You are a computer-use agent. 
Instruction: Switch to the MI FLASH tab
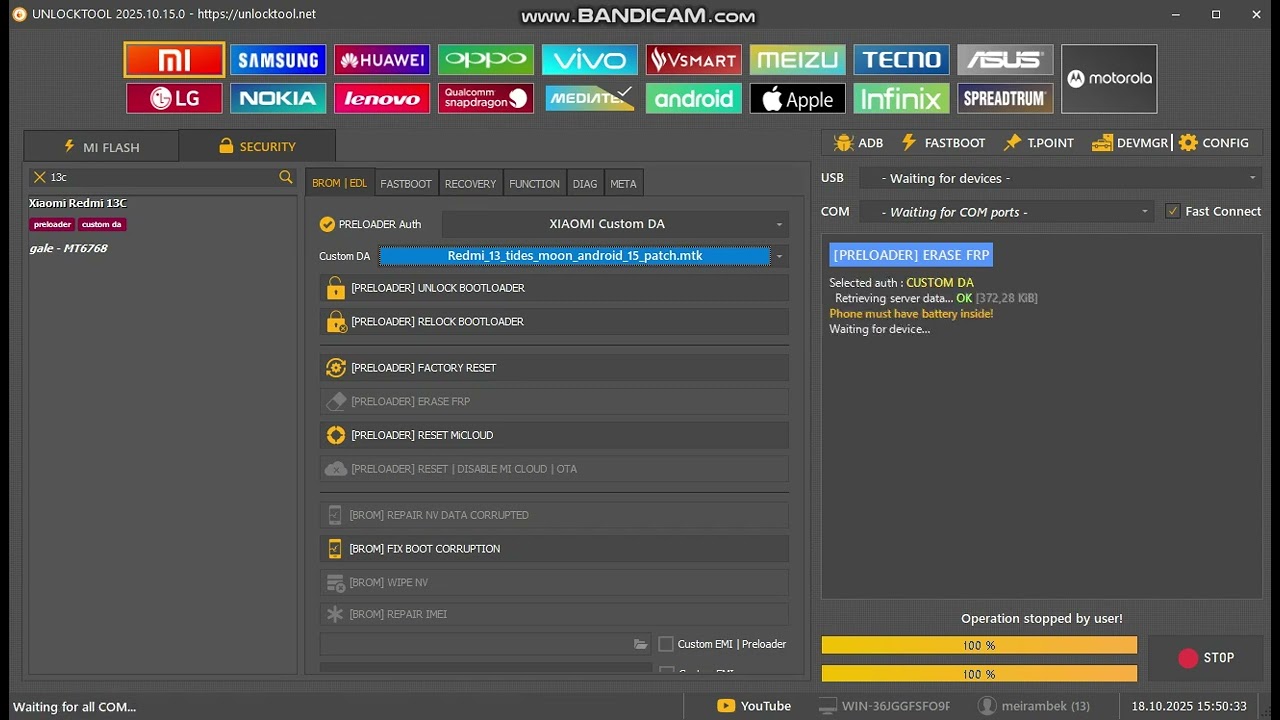(101, 146)
